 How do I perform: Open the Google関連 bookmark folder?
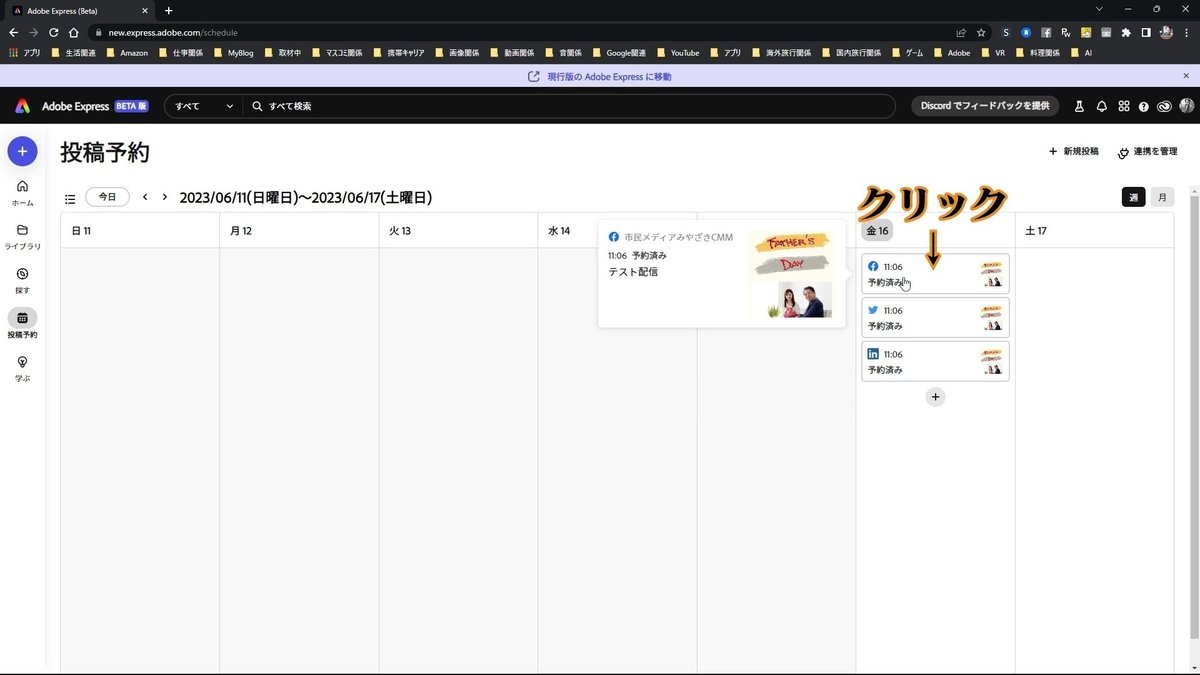(619, 53)
